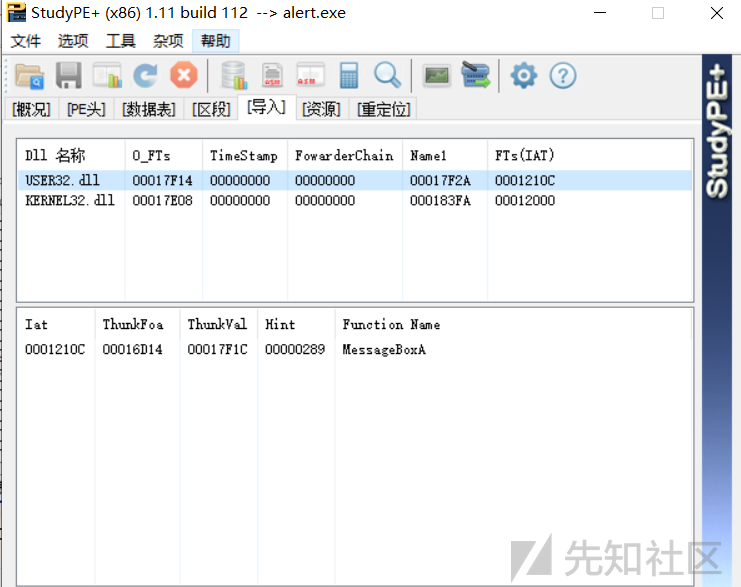This screenshot has width=741, height=587.
Task: Switch to the [概况] tab
Action: 31,110
